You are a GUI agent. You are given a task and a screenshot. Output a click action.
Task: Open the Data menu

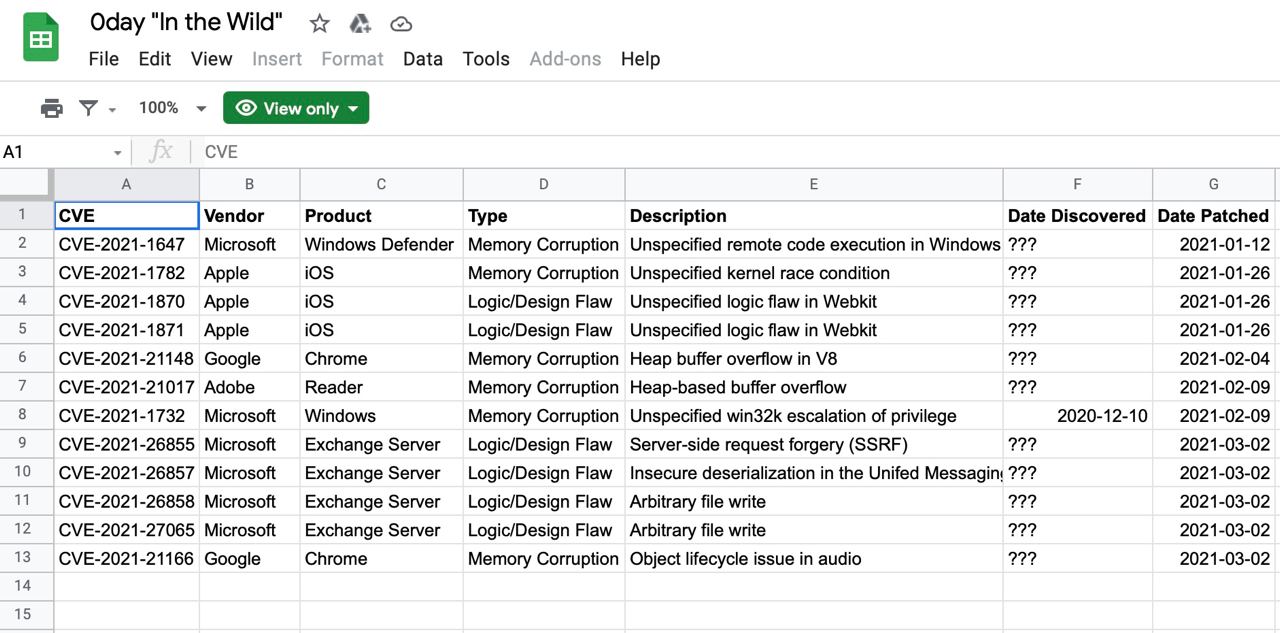click(423, 59)
